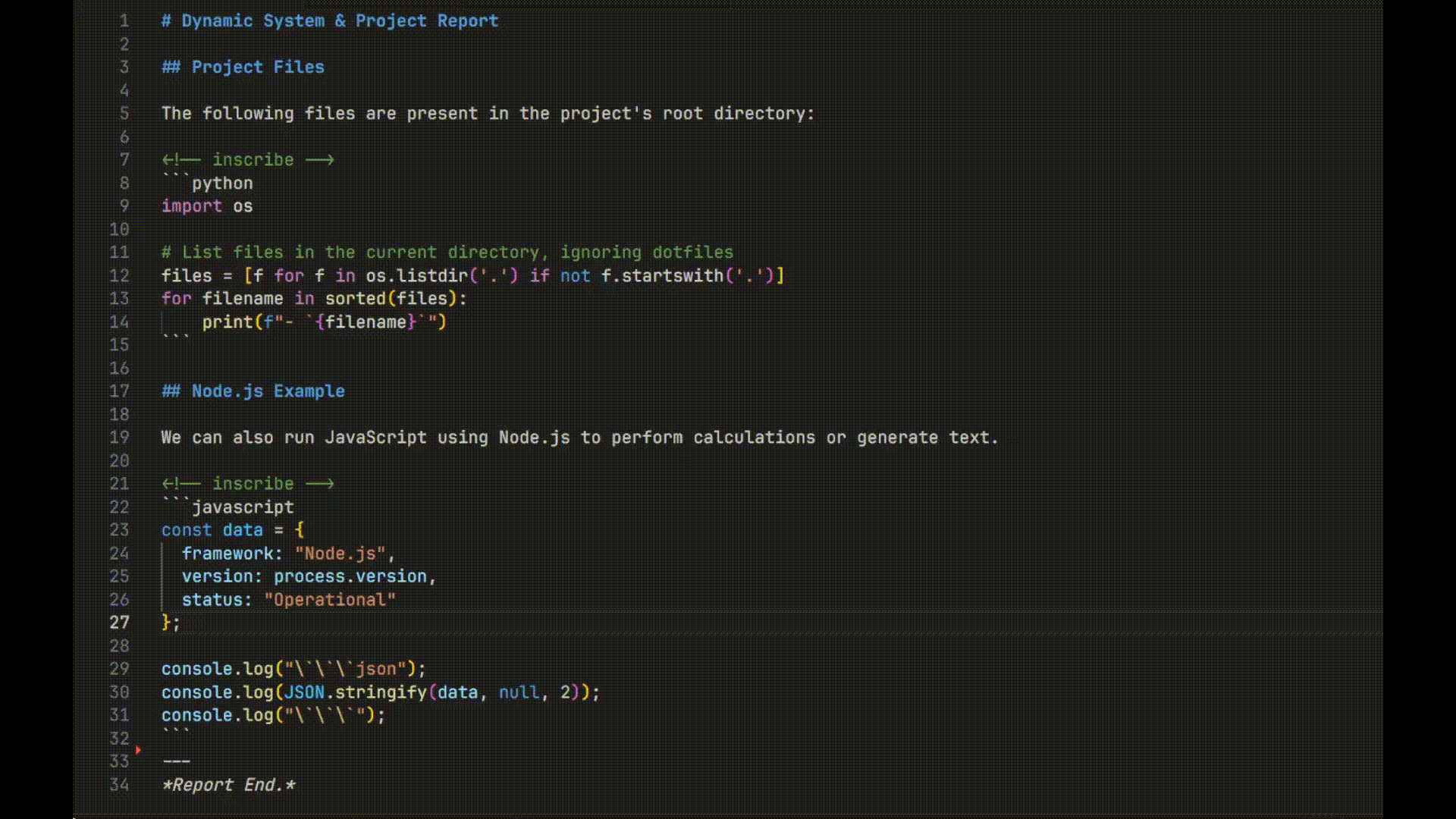Click the "Operational" string value
This screenshot has width=1456, height=819.
[330, 600]
